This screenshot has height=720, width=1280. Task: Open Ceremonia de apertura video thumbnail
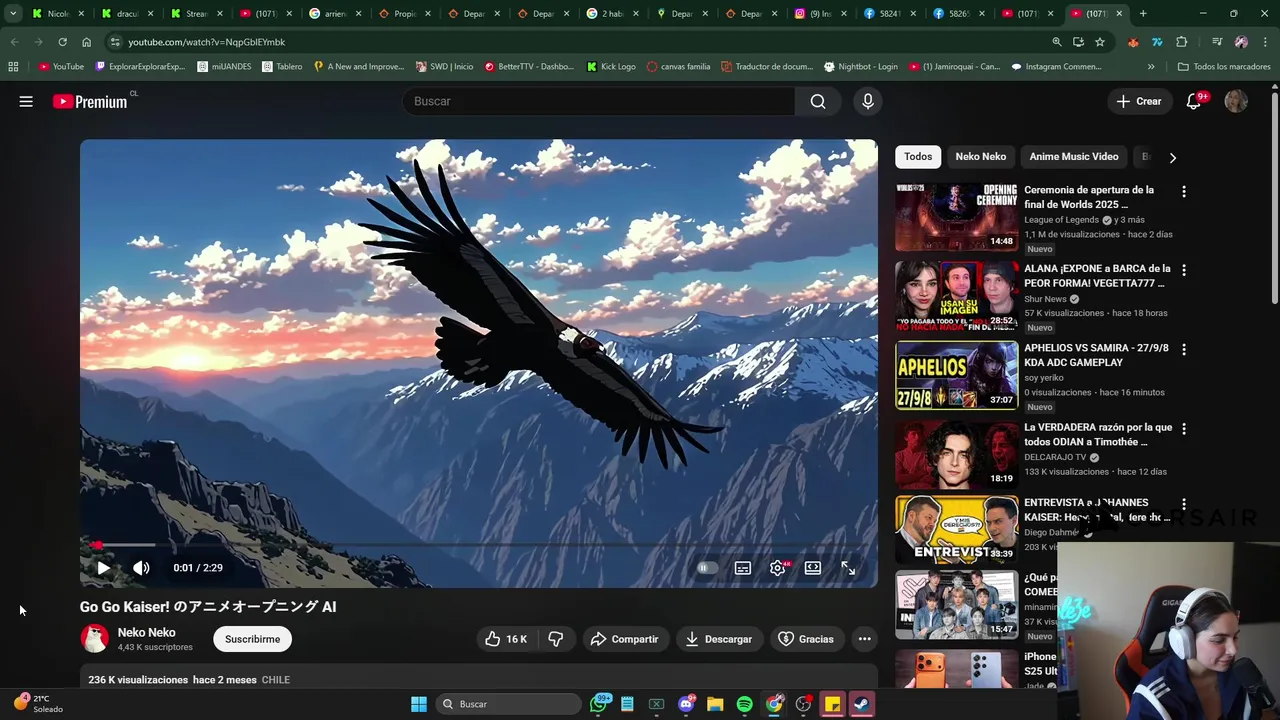pos(956,217)
